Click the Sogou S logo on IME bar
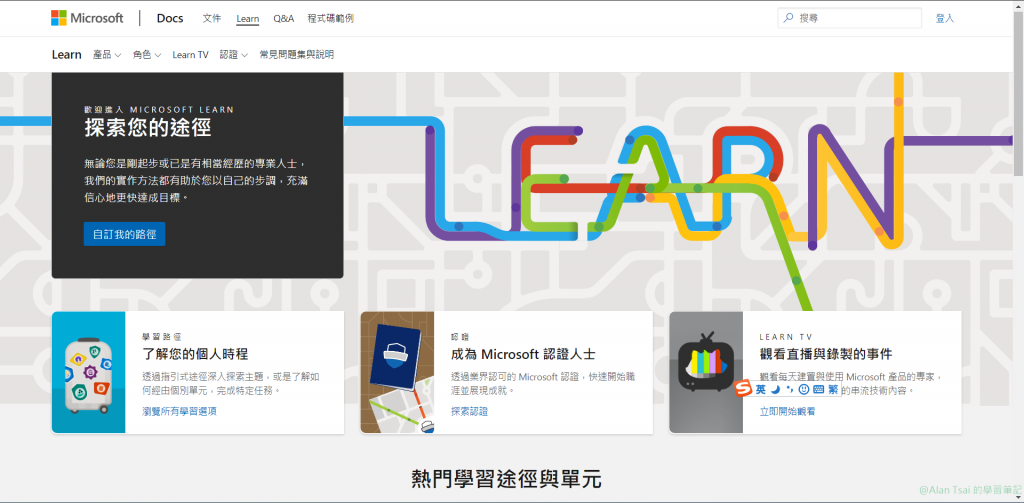 pos(743,389)
